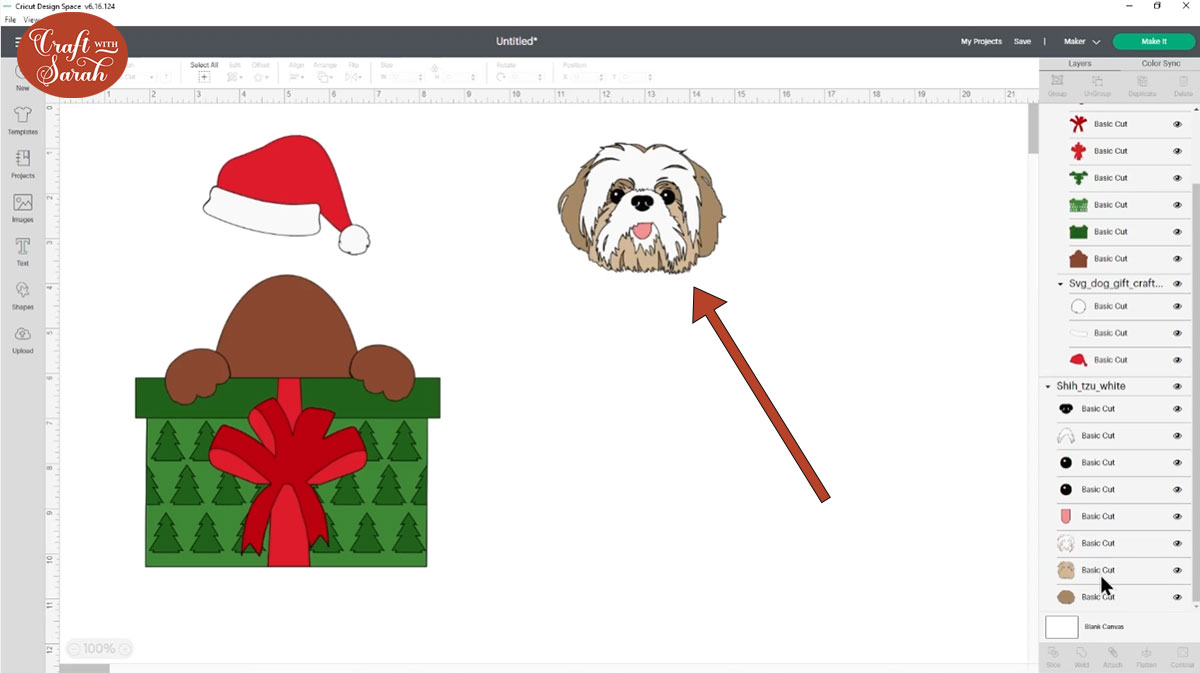Image resolution: width=1200 pixels, height=673 pixels.
Task: Toggle visibility of dark green box layer
Action: 1177,232
